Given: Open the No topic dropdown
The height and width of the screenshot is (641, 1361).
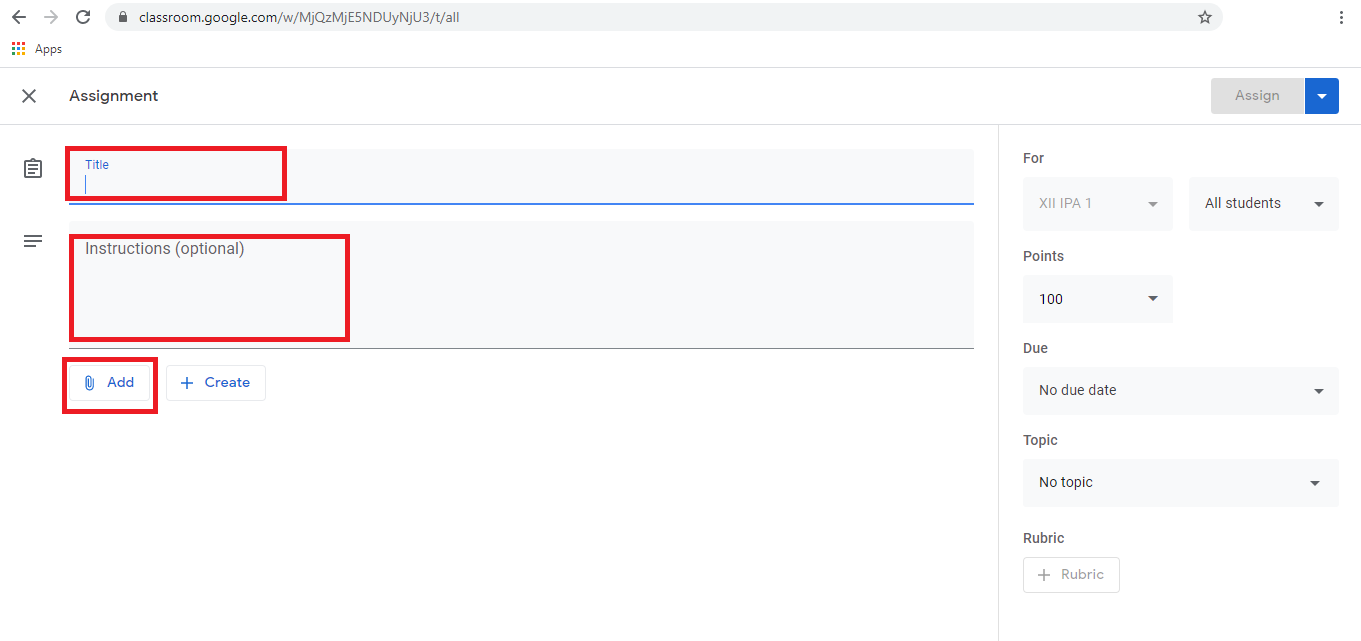Looking at the screenshot, I should [x=1180, y=482].
